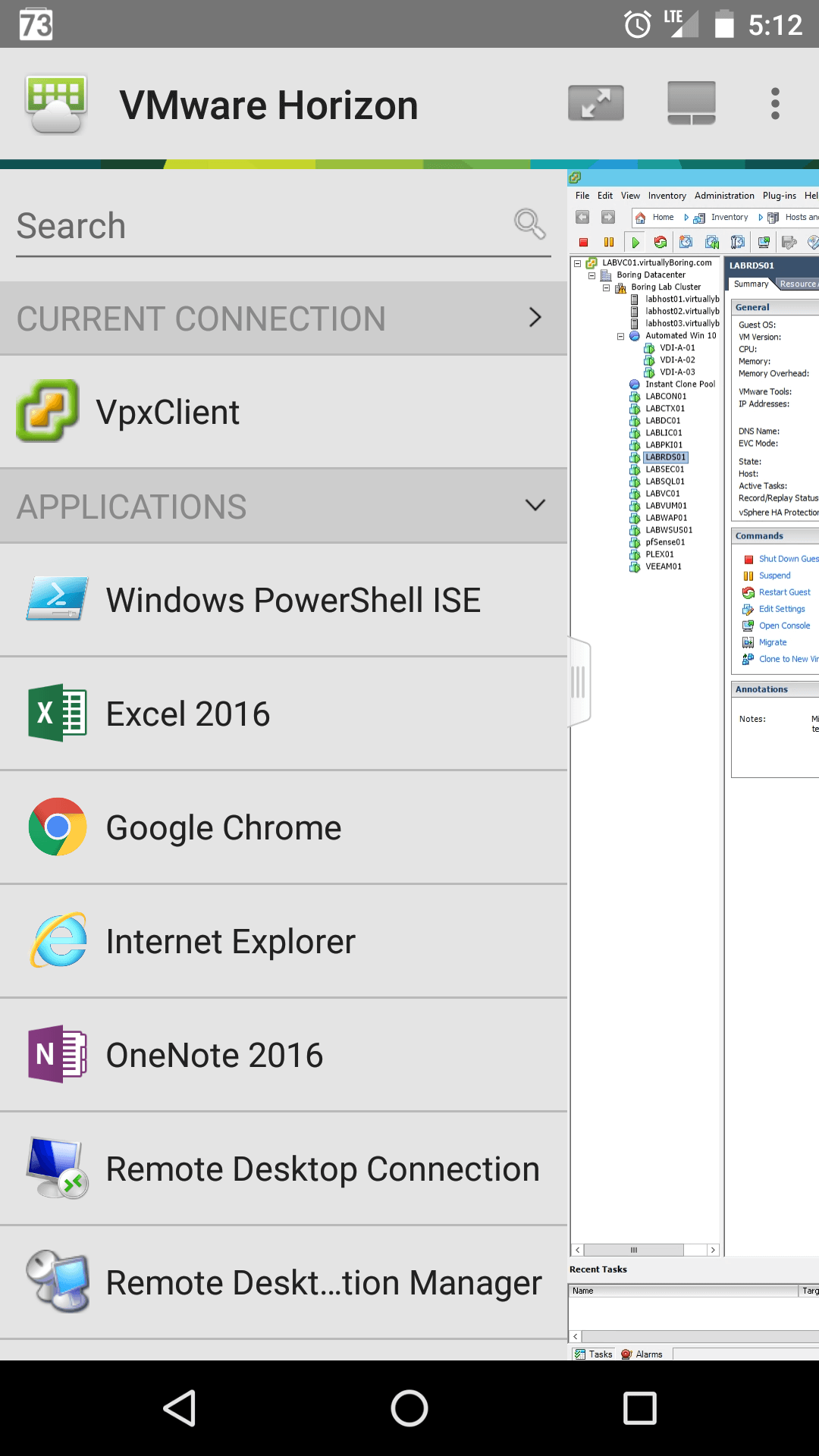Click the Snapshot Manager toolbar icon
819x1456 pixels.
coord(737,243)
